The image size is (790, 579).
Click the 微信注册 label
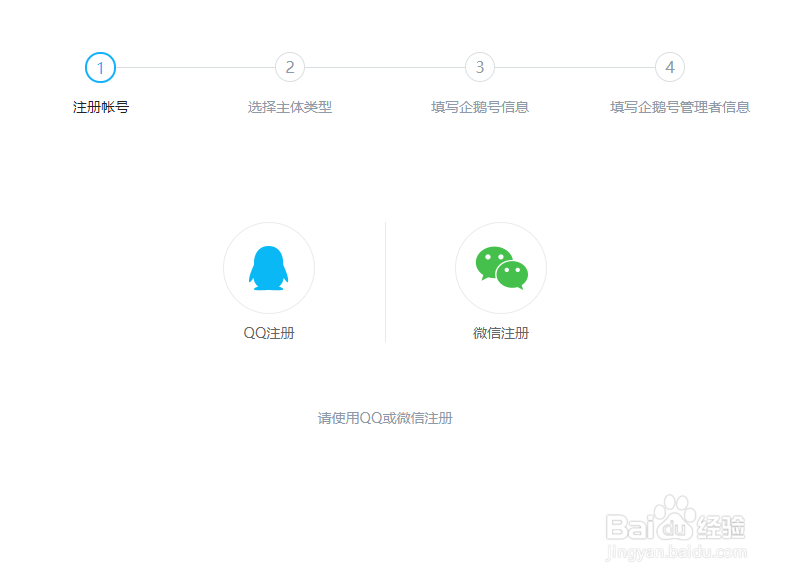[x=501, y=333]
